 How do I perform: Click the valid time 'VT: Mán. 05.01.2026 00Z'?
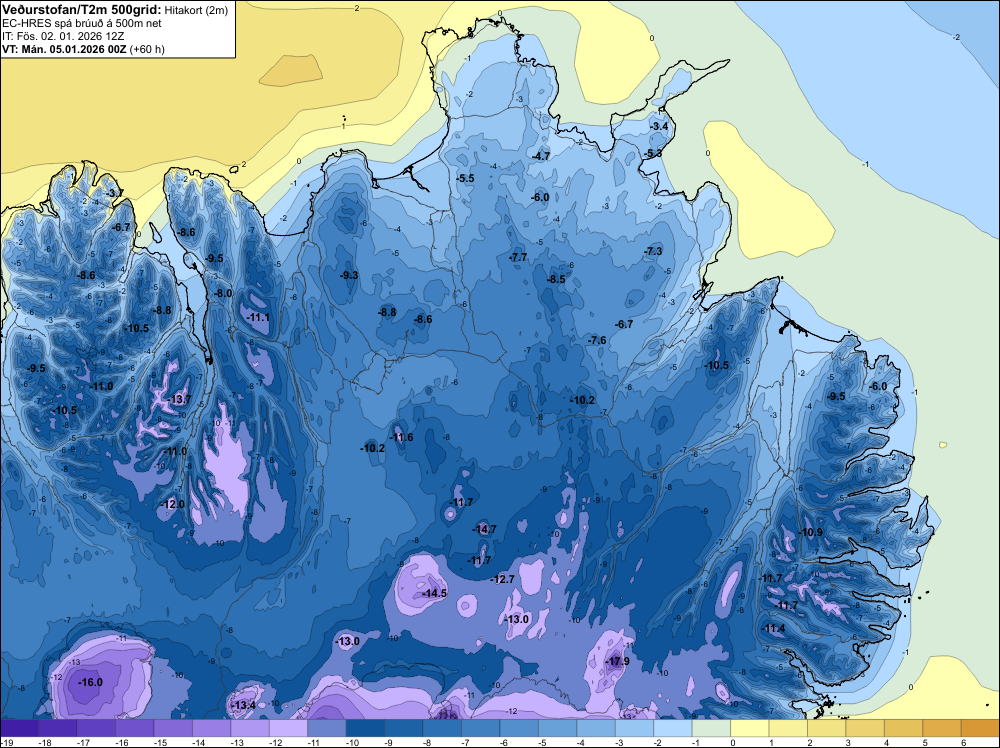(64, 49)
